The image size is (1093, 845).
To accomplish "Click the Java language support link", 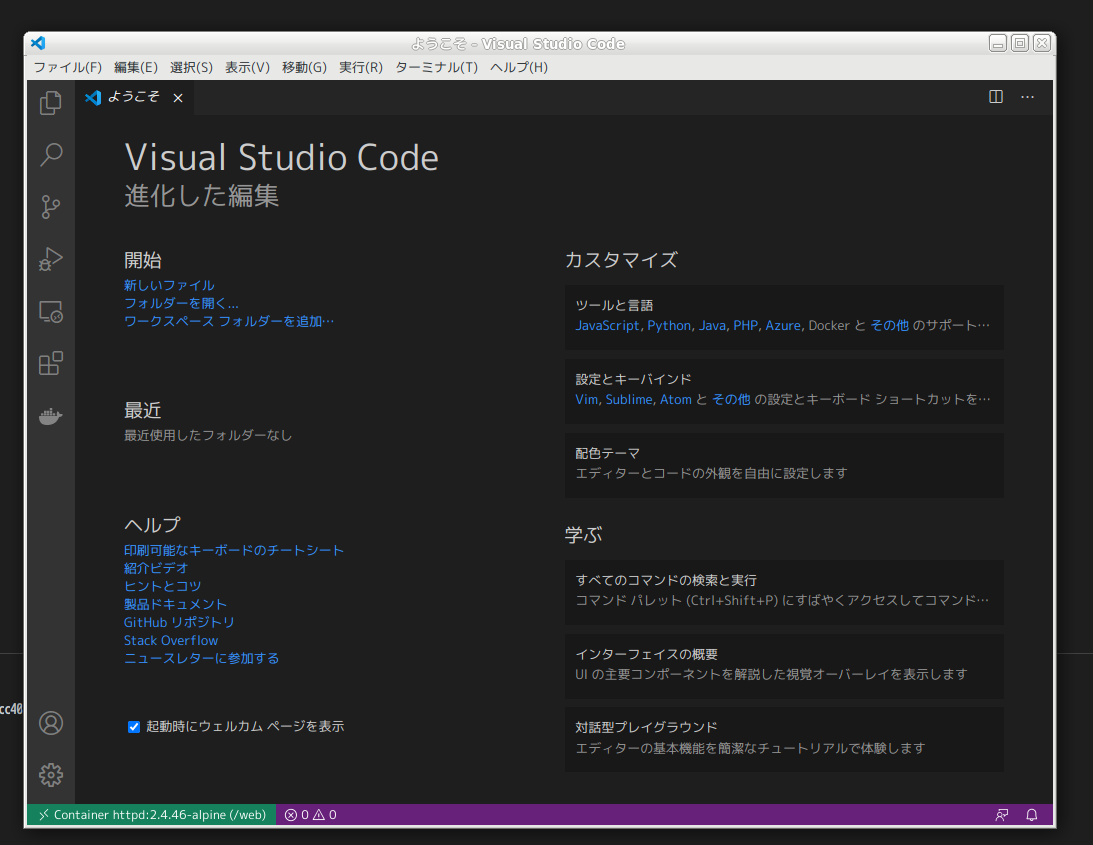I will (712, 326).
